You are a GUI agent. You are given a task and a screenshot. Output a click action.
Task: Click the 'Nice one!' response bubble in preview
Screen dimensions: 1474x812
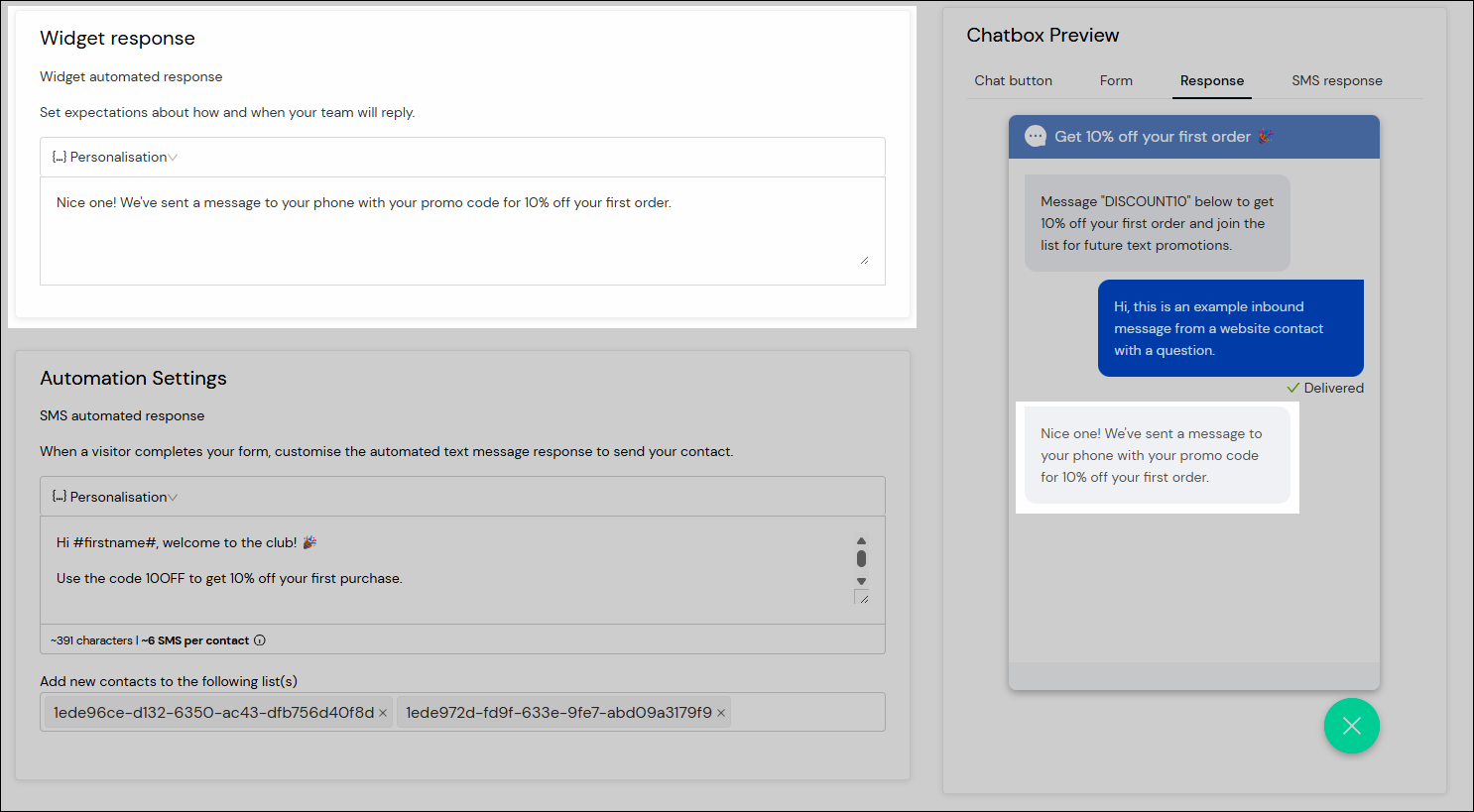[x=1158, y=455]
